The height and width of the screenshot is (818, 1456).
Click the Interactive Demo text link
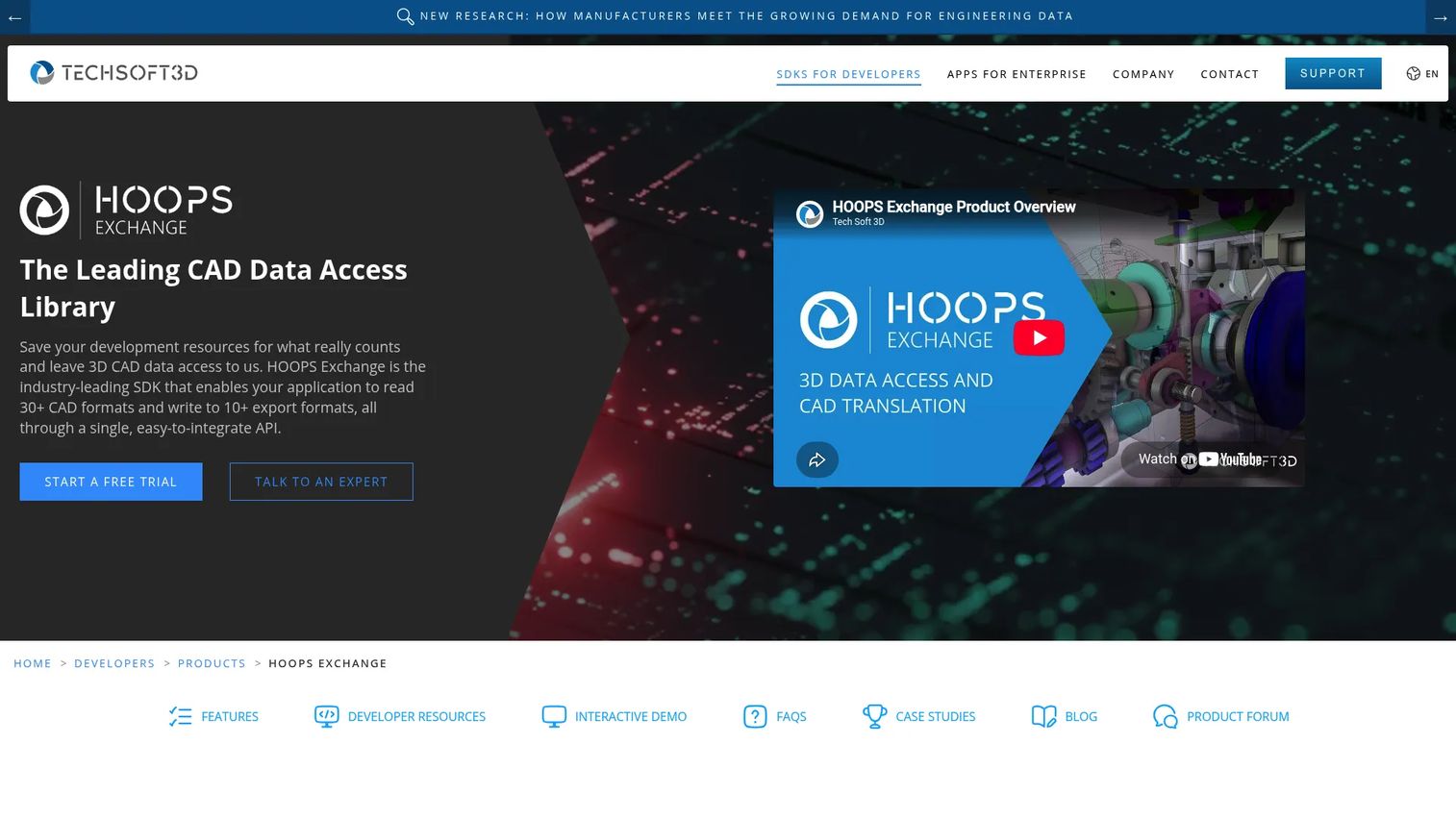click(631, 716)
